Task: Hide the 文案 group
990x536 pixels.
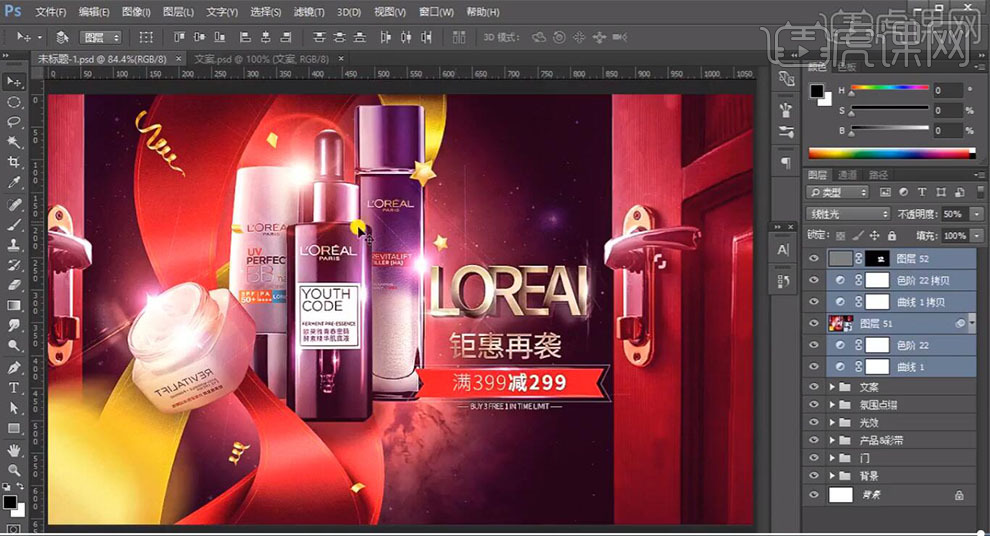Action: tap(814, 387)
